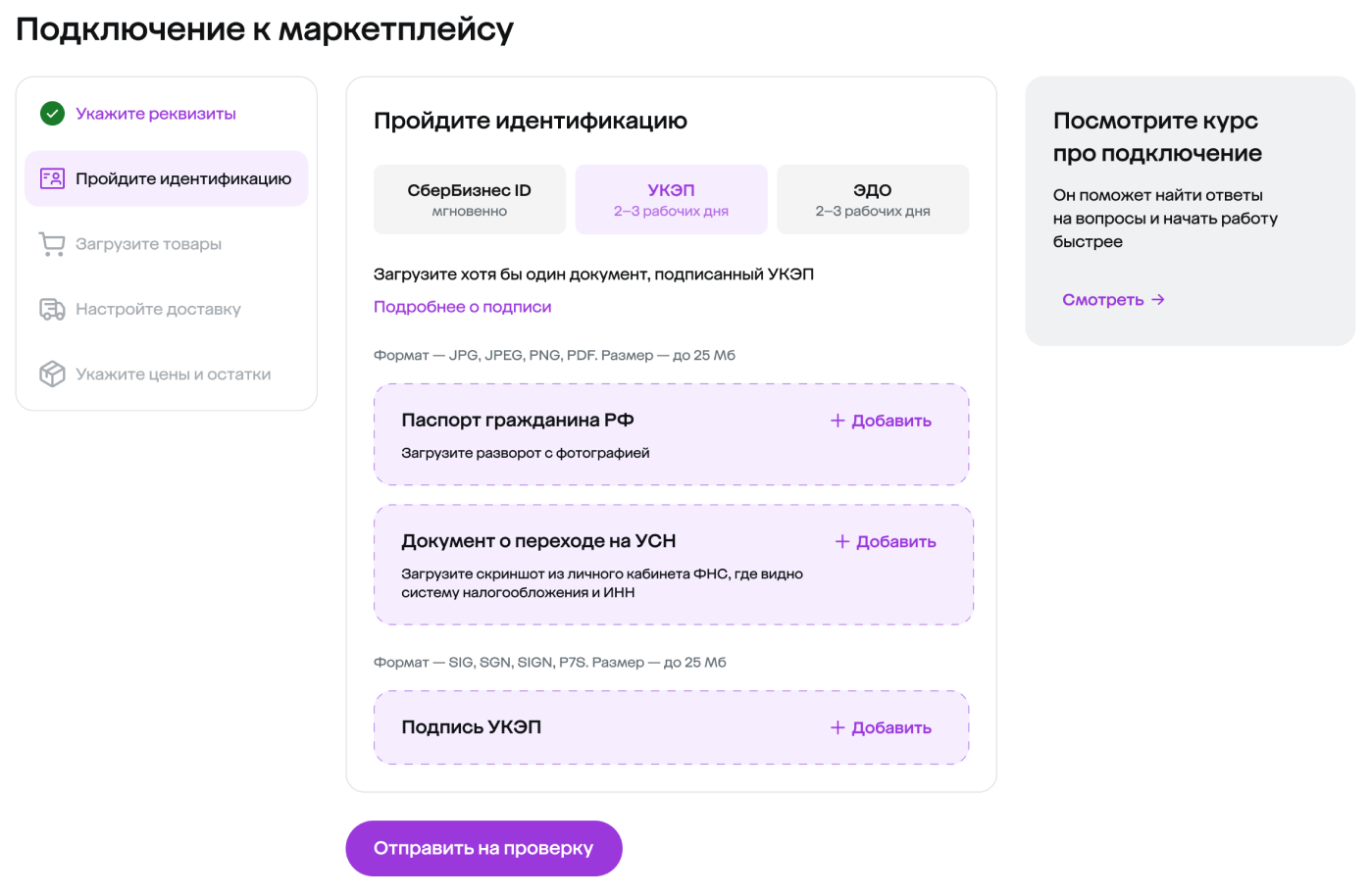This screenshot has width=1371, height=896.
Task: Click the delivery truck icon in sidebar
Action: (x=52, y=310)
